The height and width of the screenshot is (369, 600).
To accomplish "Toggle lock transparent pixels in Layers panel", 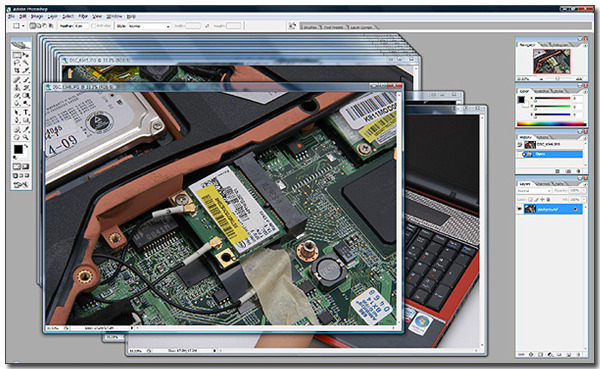I will click(530, 199).
